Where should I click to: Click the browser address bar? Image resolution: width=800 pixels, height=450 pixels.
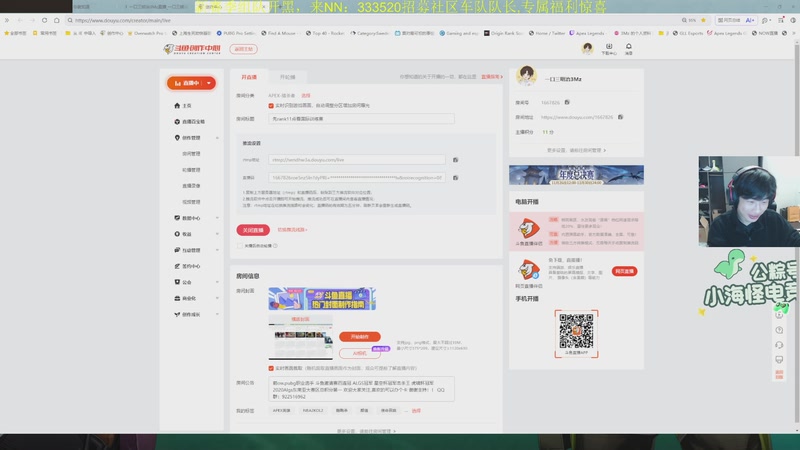pos(372,20)
